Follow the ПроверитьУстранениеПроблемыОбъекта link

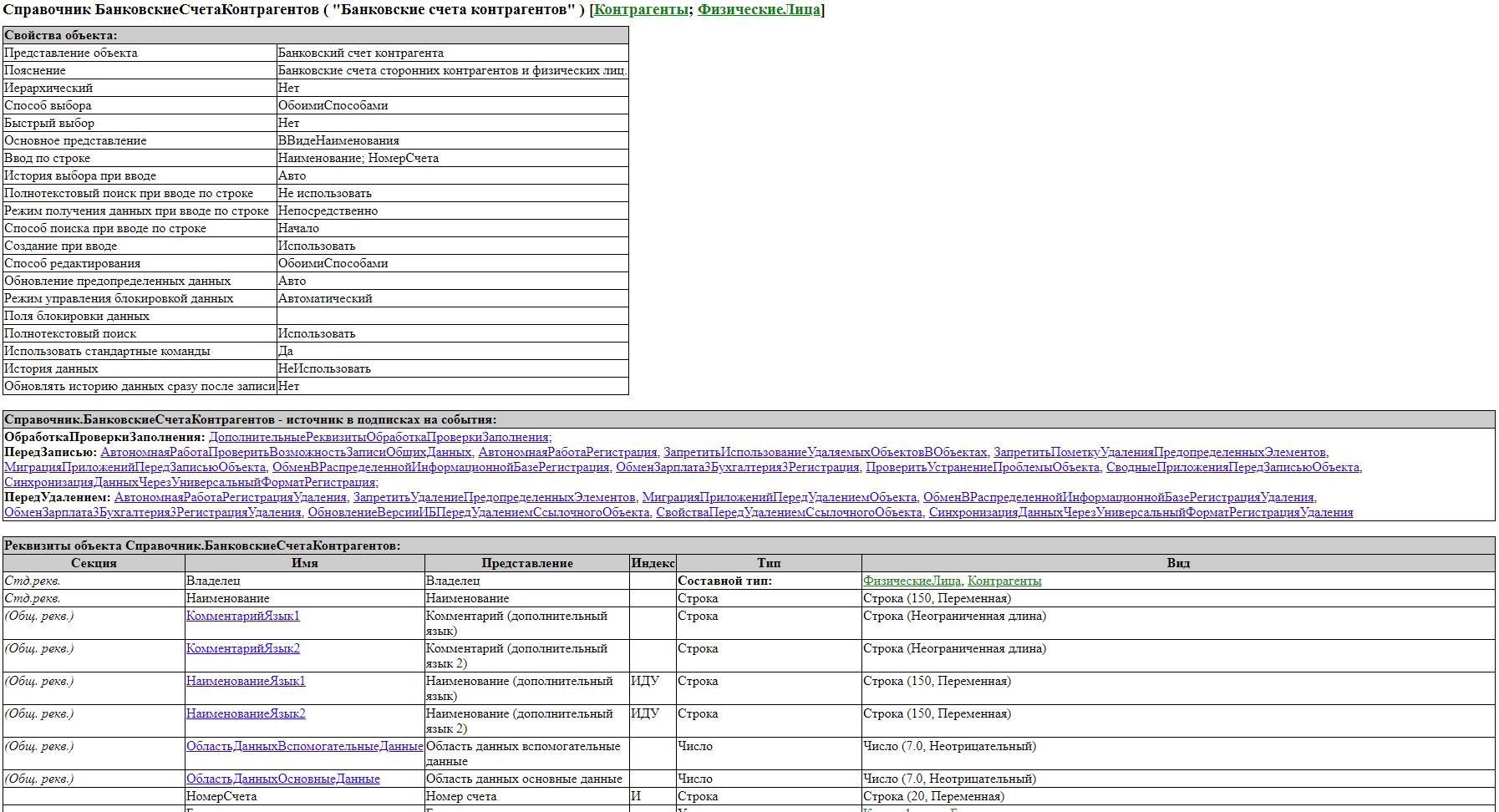pyautogui.click(x=983, y=467)
